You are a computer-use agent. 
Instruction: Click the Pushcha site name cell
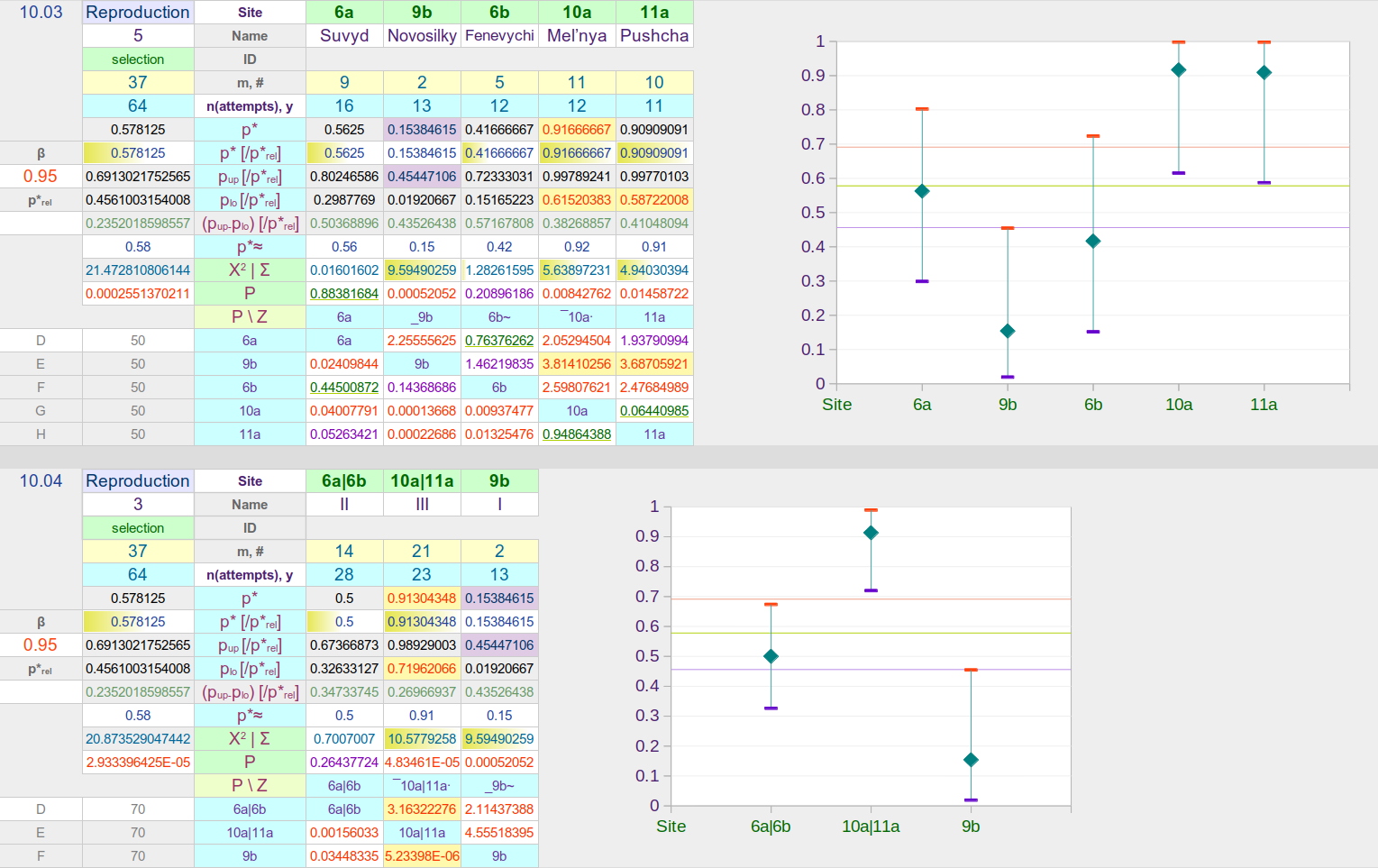pos(654,36)
